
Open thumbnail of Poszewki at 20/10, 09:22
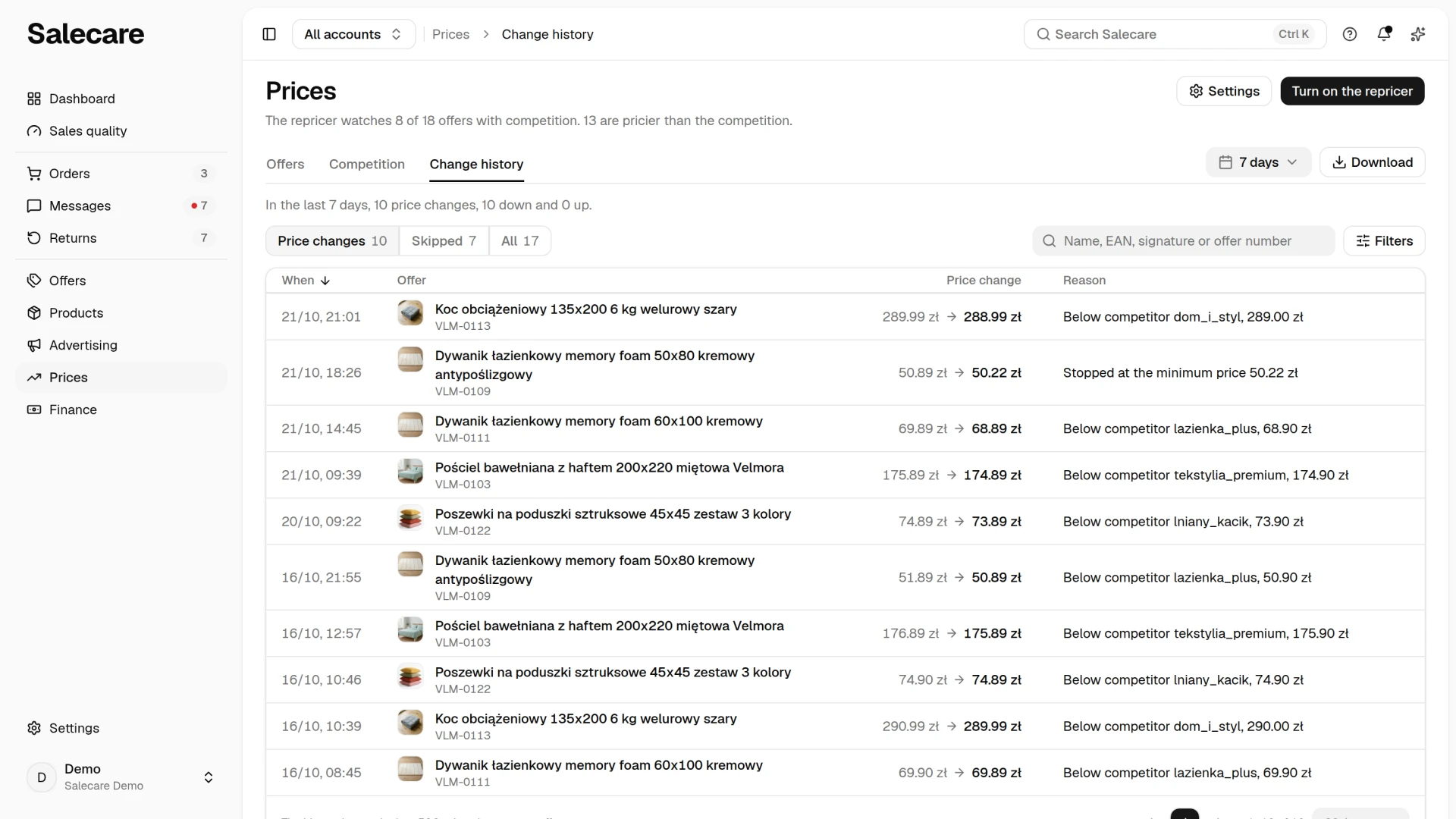(410, 517)
